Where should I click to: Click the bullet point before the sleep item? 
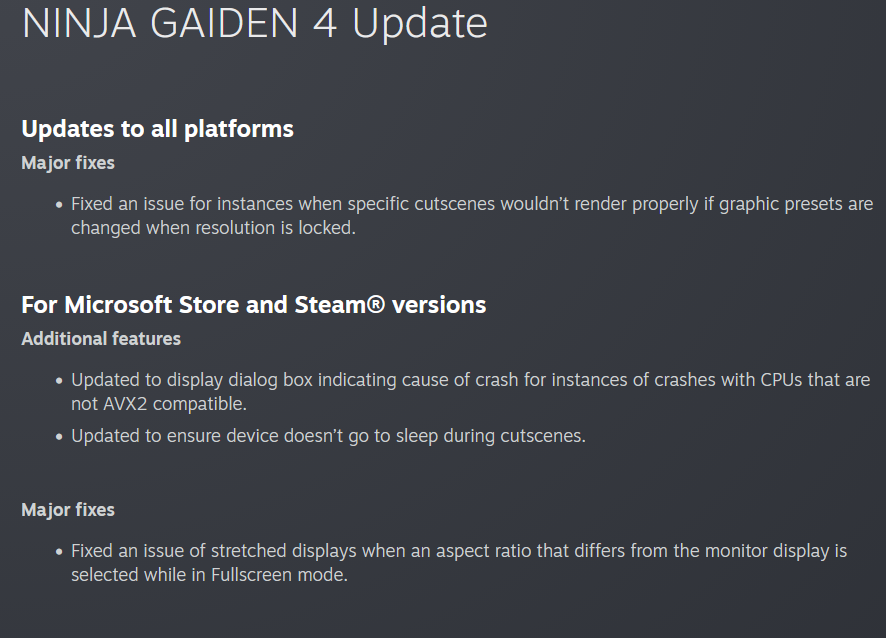(x=59, y=437)
